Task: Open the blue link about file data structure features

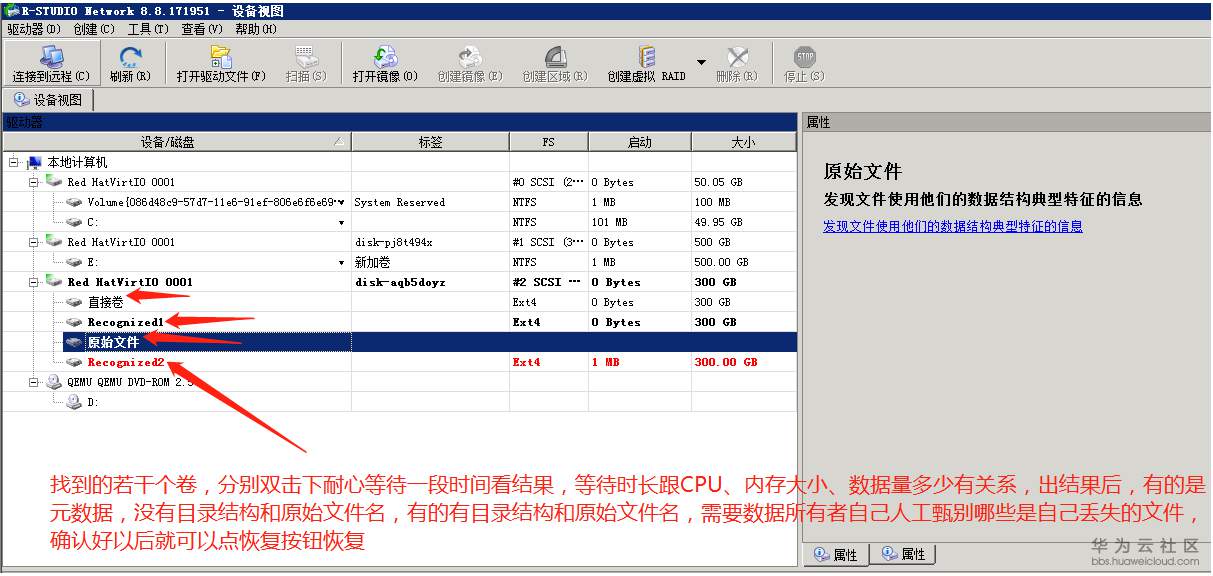Action: pos(952,226)
